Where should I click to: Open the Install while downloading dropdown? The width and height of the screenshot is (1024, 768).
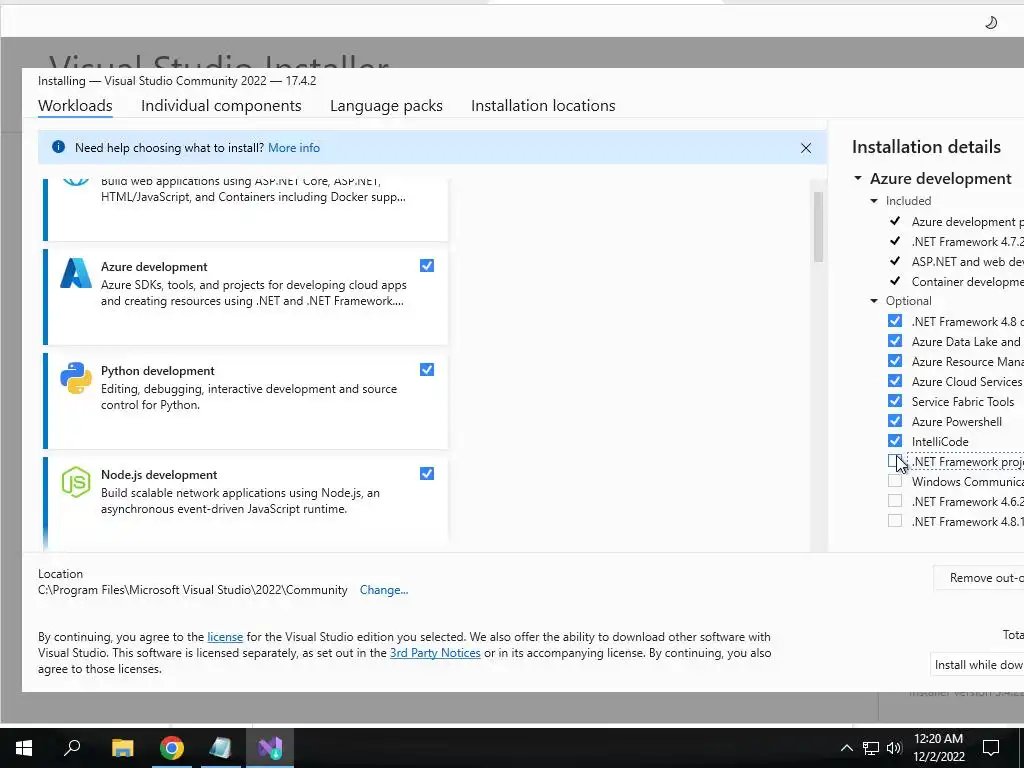pyautogui.click(x=977, y=664)
